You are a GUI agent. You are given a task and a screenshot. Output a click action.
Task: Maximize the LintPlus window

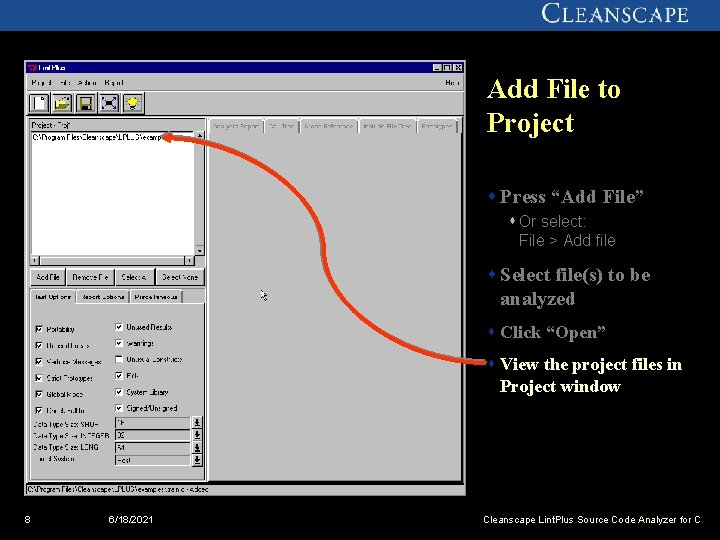coord(447,68)
